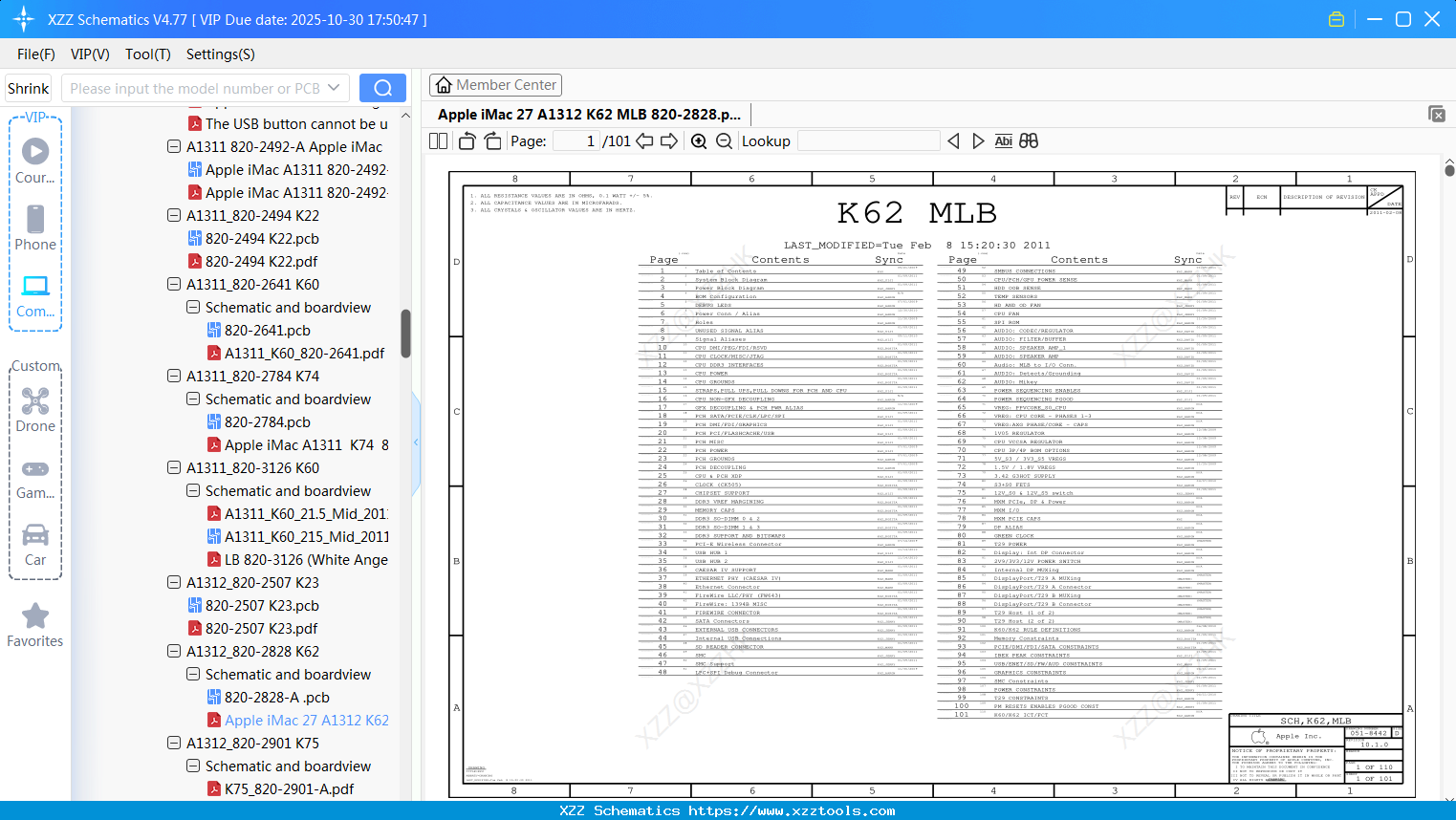Click the restore panel icon at the viewer's right edge
1456x820 pixels.
pos(1437,114)
